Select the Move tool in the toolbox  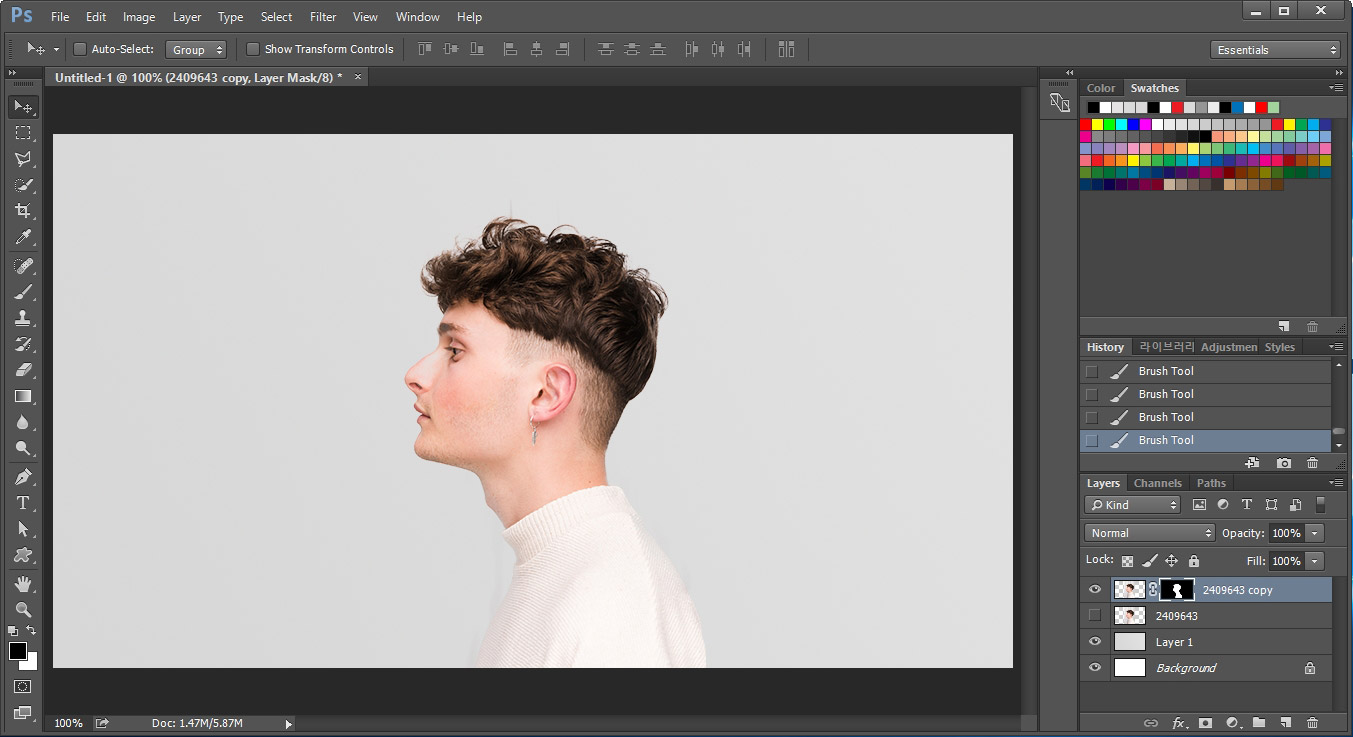pos(23,106)
